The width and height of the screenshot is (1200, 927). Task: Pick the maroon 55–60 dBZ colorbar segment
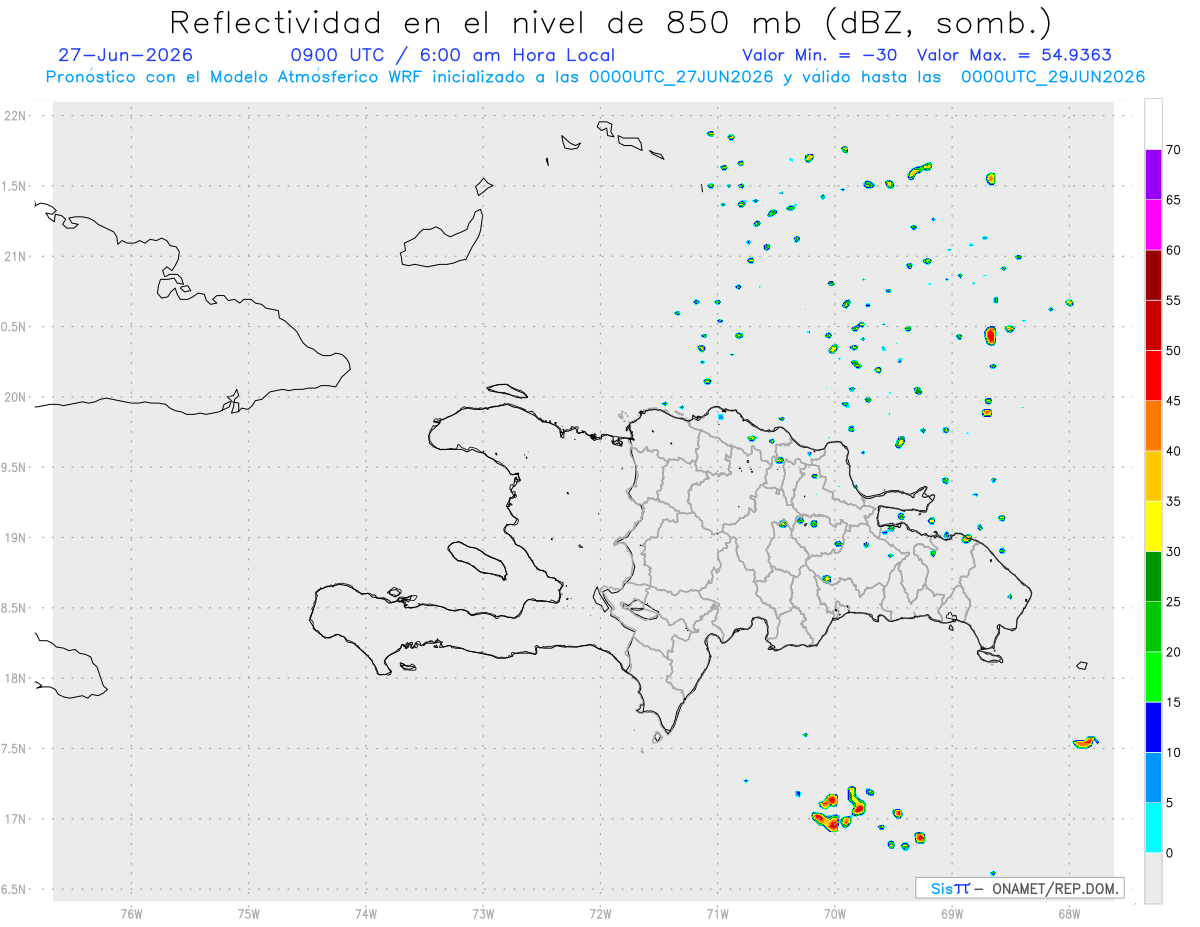pos(1153,275)
